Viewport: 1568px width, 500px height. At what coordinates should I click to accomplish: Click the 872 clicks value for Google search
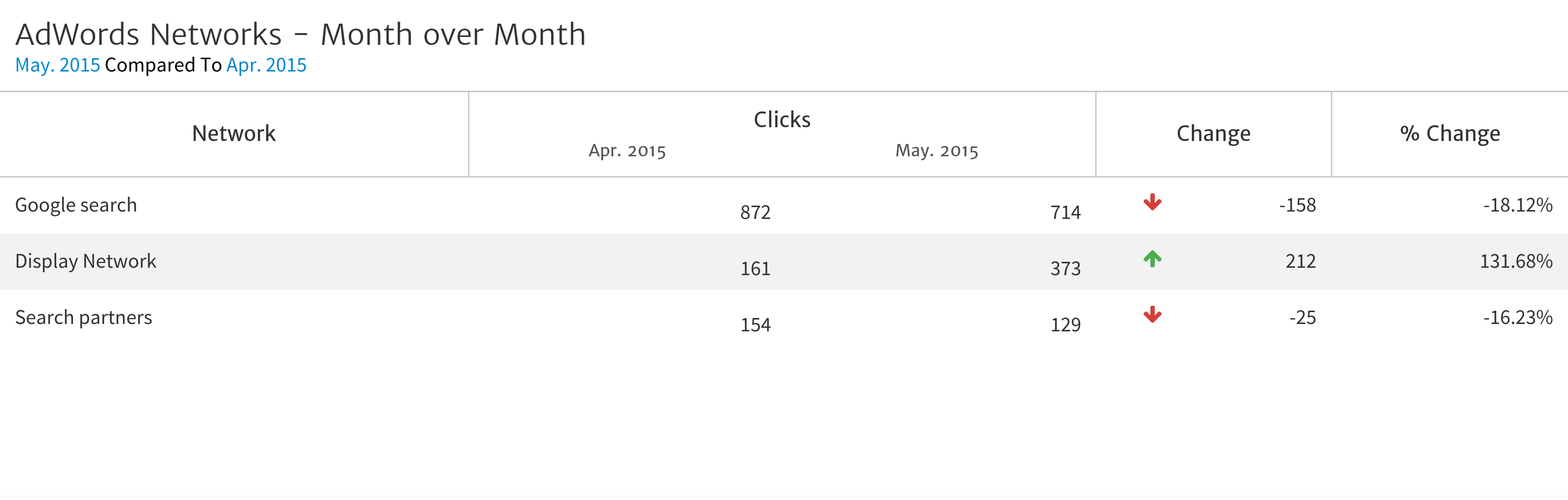pyautogui.click(x=755, y=212)
